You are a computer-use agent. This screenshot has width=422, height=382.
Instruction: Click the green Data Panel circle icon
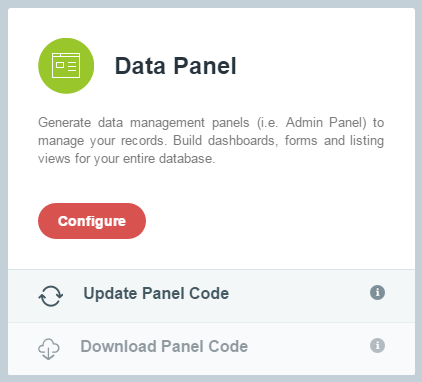tap(66, 66)
